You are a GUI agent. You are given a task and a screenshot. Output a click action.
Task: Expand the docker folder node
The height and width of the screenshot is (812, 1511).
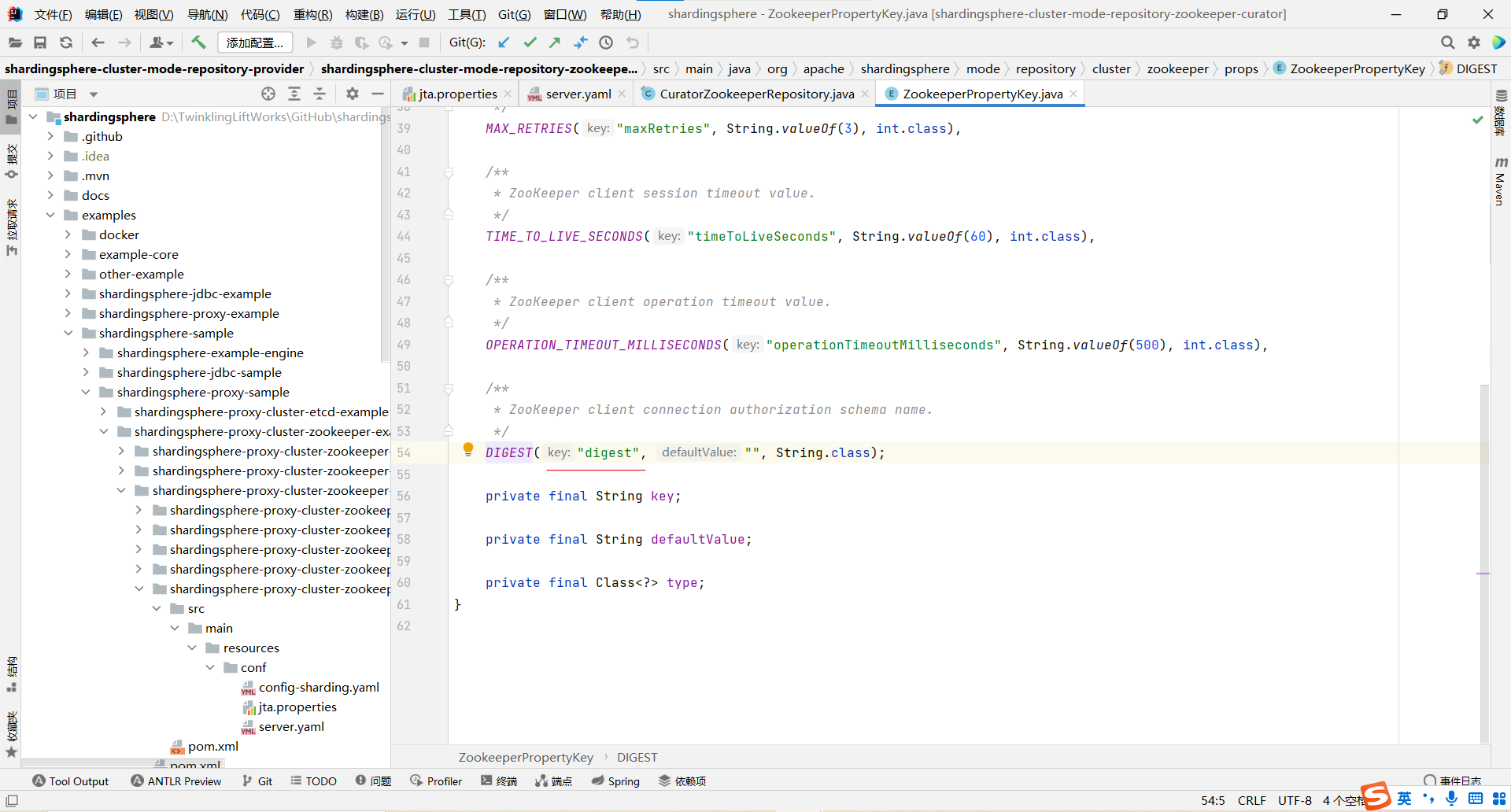click(x=69, y=234)
